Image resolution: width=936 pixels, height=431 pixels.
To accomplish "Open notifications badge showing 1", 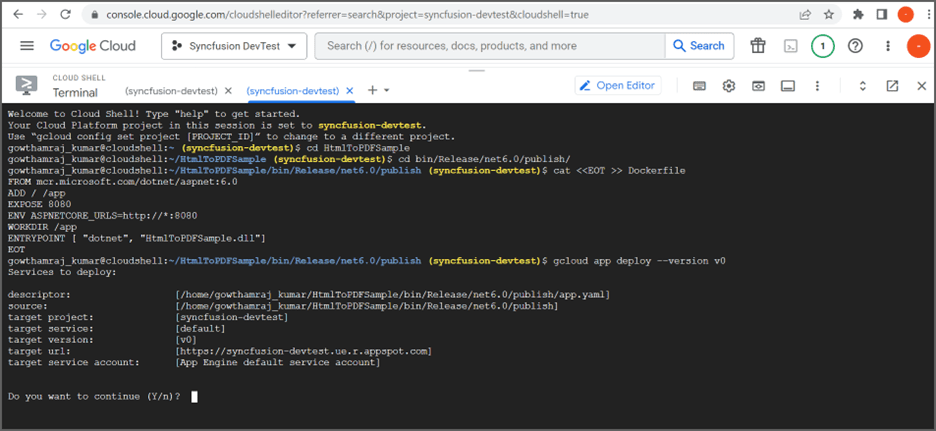I will pyautogui.click(x=823, y=46).
